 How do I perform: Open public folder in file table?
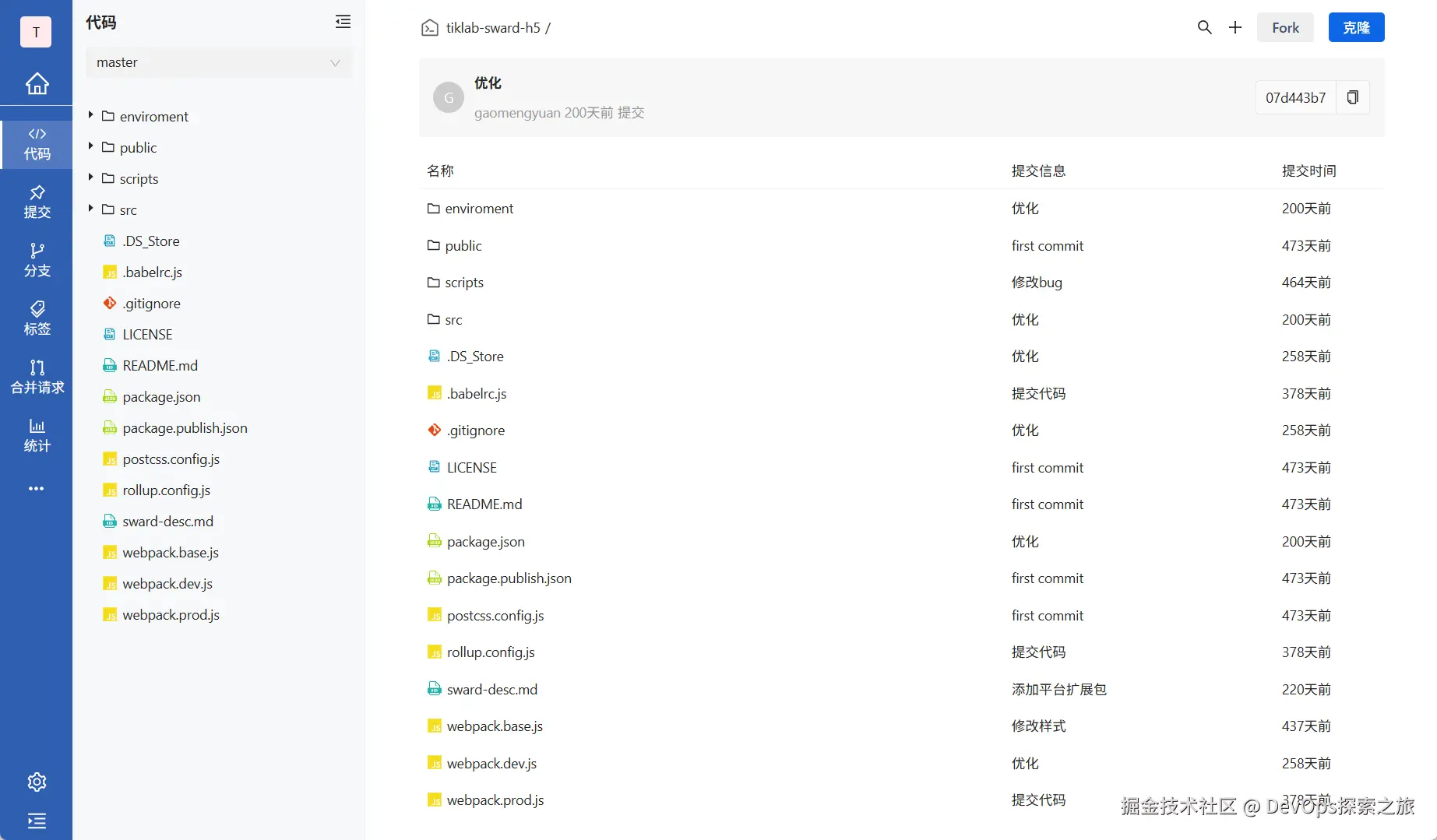tap(463, 246)
